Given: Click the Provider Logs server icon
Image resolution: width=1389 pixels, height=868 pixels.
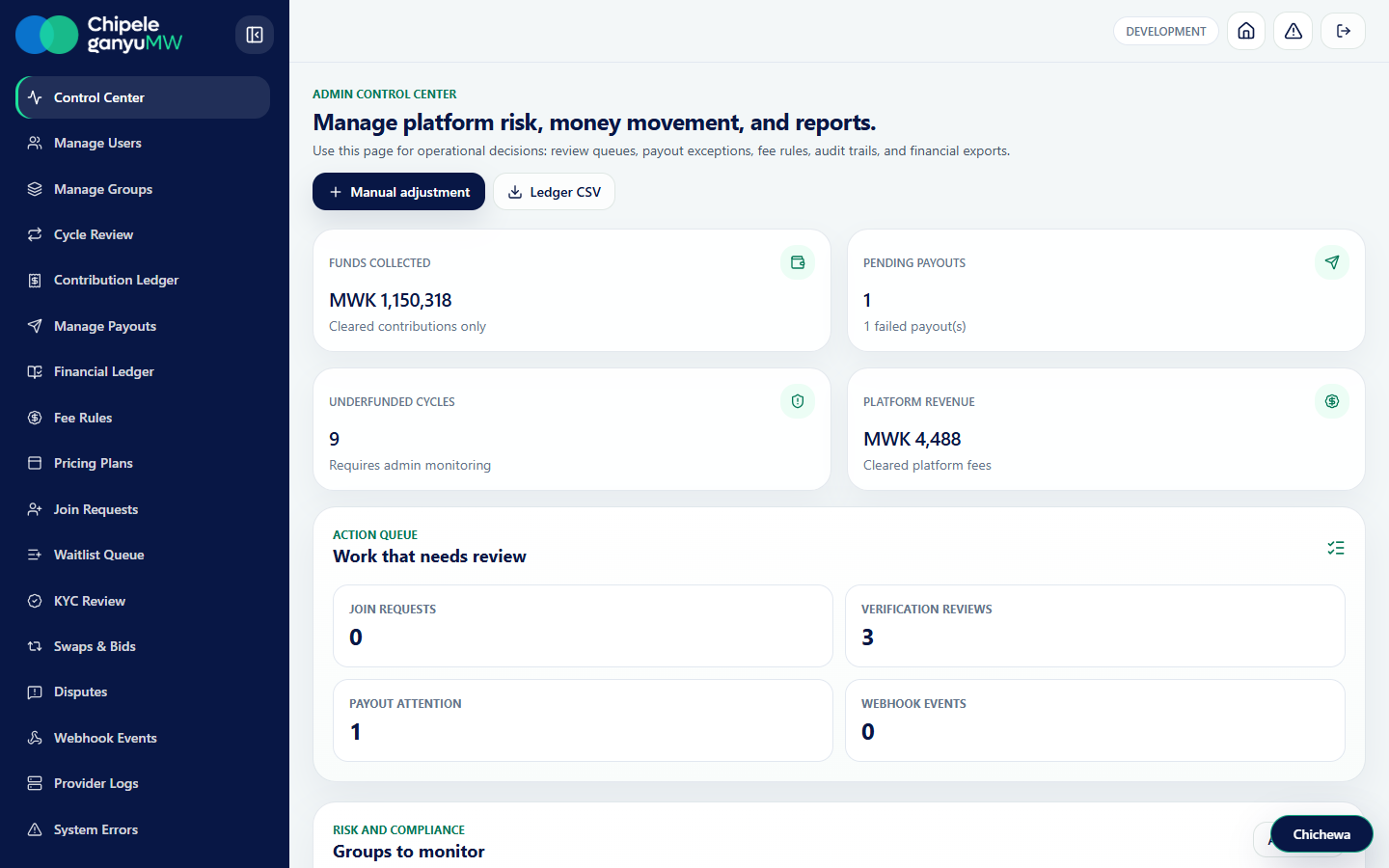Looking at the screenshot, I should 35,783.
